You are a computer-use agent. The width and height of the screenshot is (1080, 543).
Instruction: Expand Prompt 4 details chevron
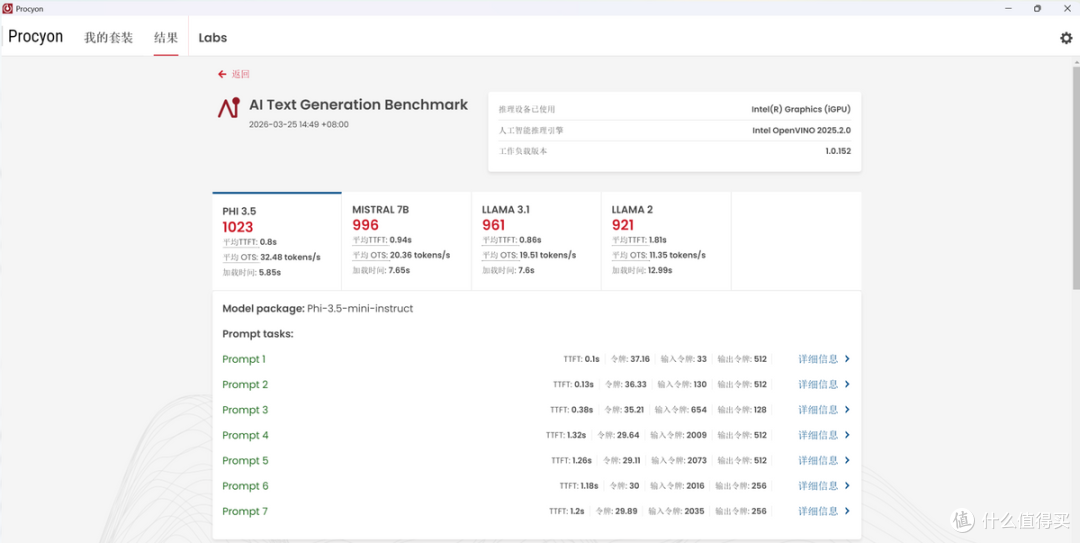click(847, 435)
